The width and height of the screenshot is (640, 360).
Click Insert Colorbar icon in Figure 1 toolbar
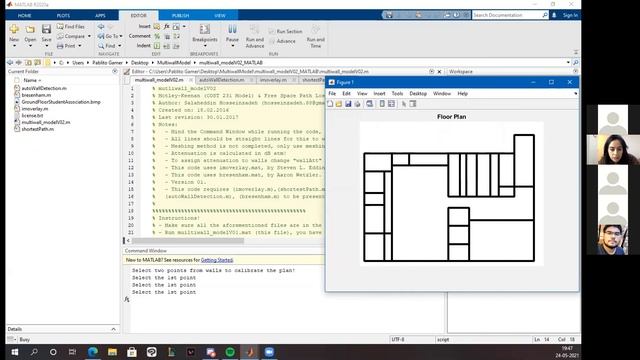[x=382, y=104]
